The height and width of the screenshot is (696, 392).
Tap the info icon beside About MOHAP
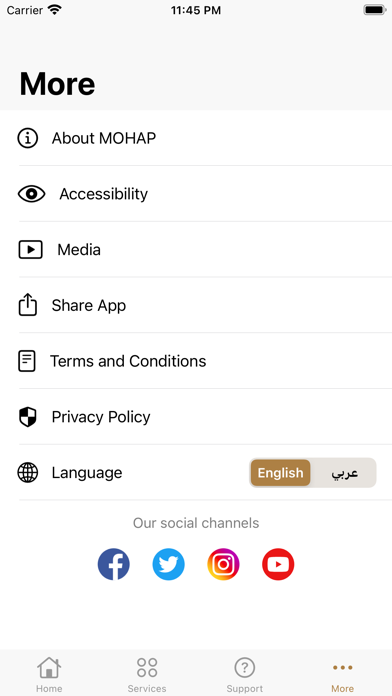click(28, 138)
